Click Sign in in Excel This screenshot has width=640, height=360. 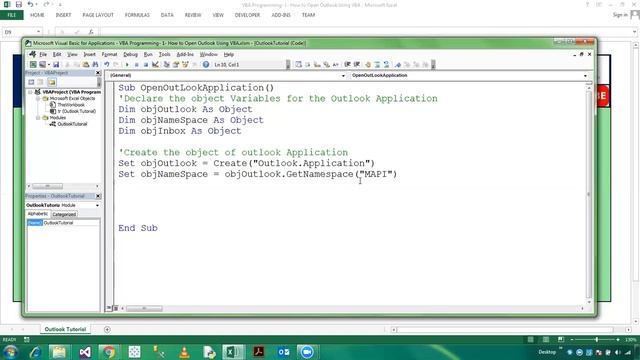point(620,15)
